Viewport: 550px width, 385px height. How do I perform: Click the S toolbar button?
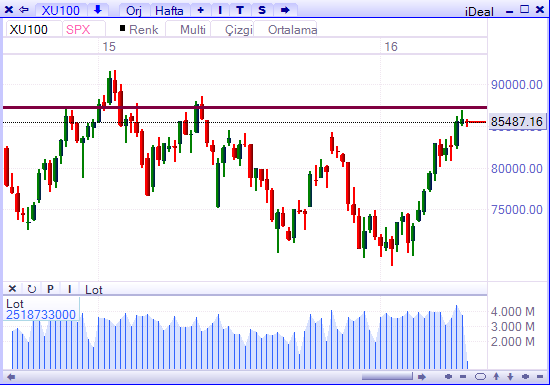click(x=262, y=10)
